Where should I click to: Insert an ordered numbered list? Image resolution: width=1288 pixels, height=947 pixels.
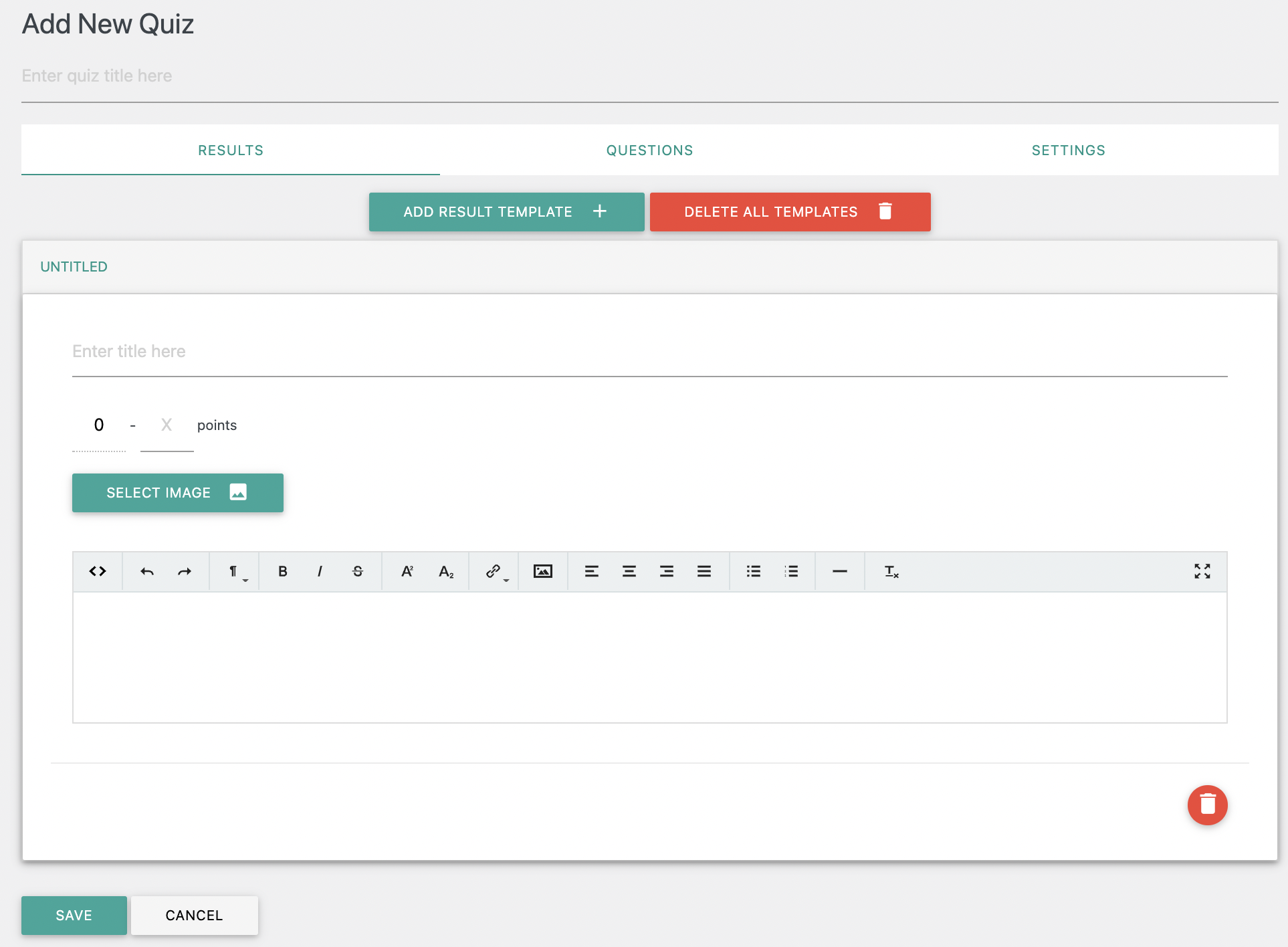[791, 571]
